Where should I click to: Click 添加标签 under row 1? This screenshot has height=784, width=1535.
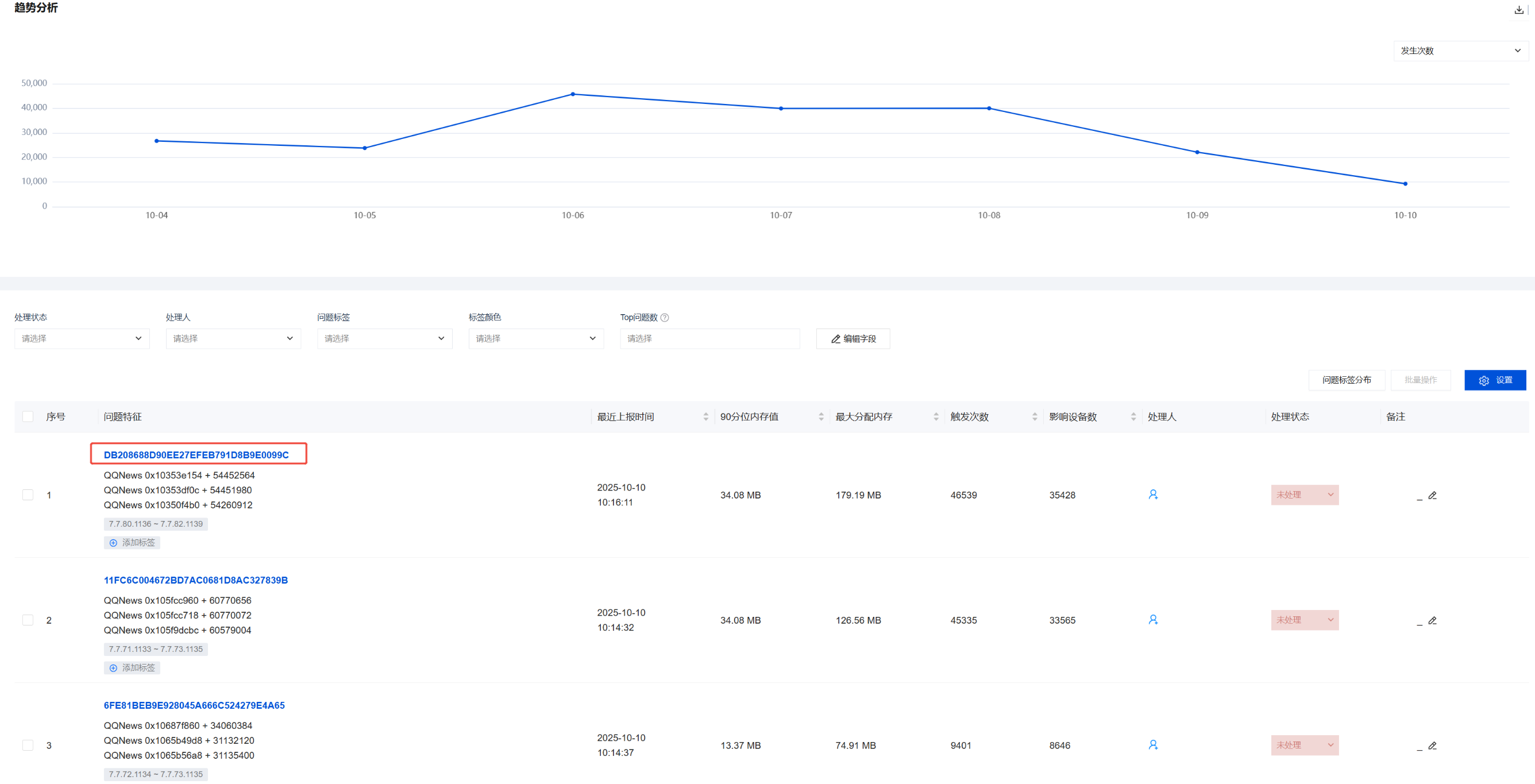point(132,542)
